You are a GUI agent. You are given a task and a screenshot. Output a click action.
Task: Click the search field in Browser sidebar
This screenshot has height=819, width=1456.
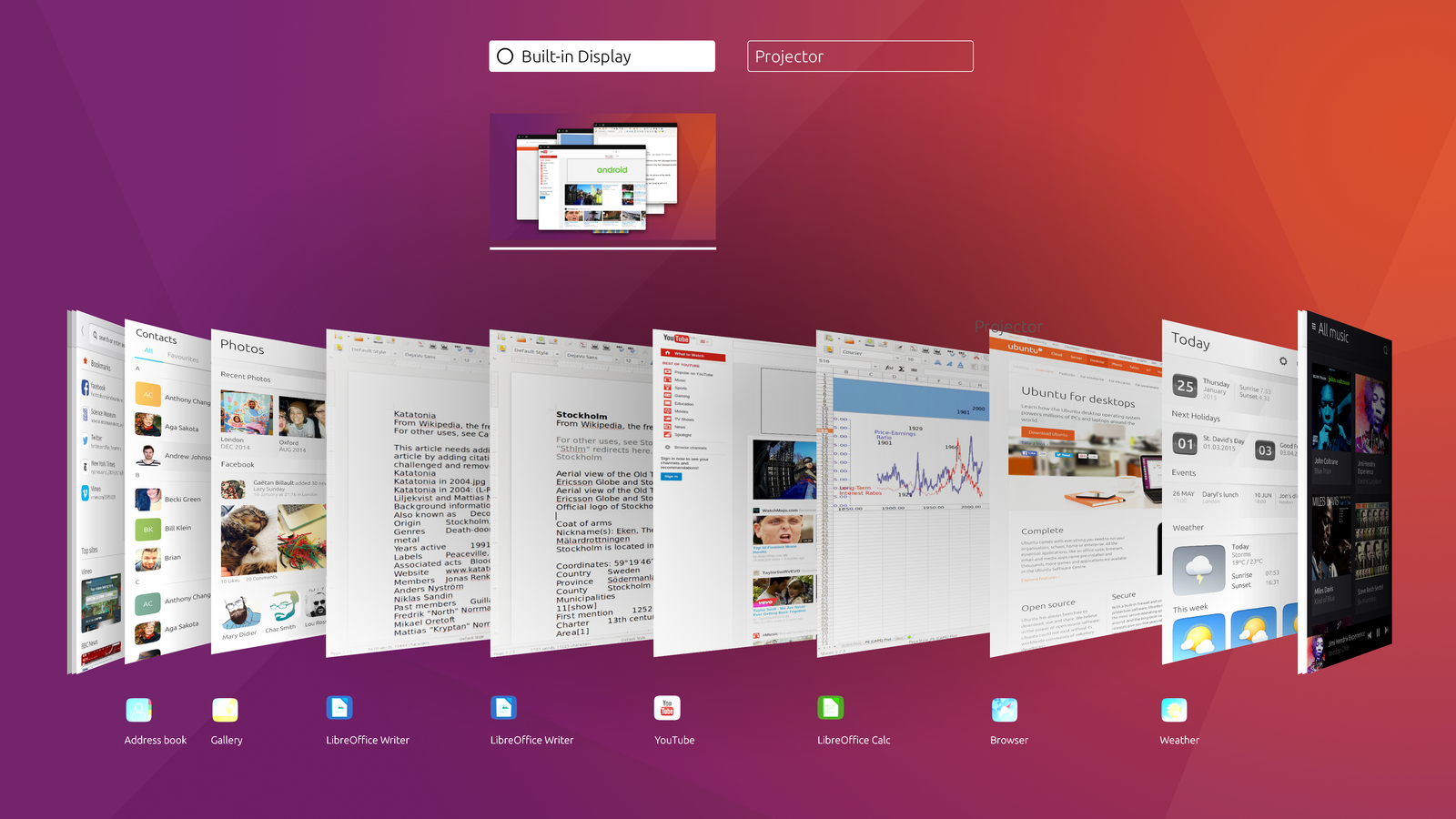107,339
